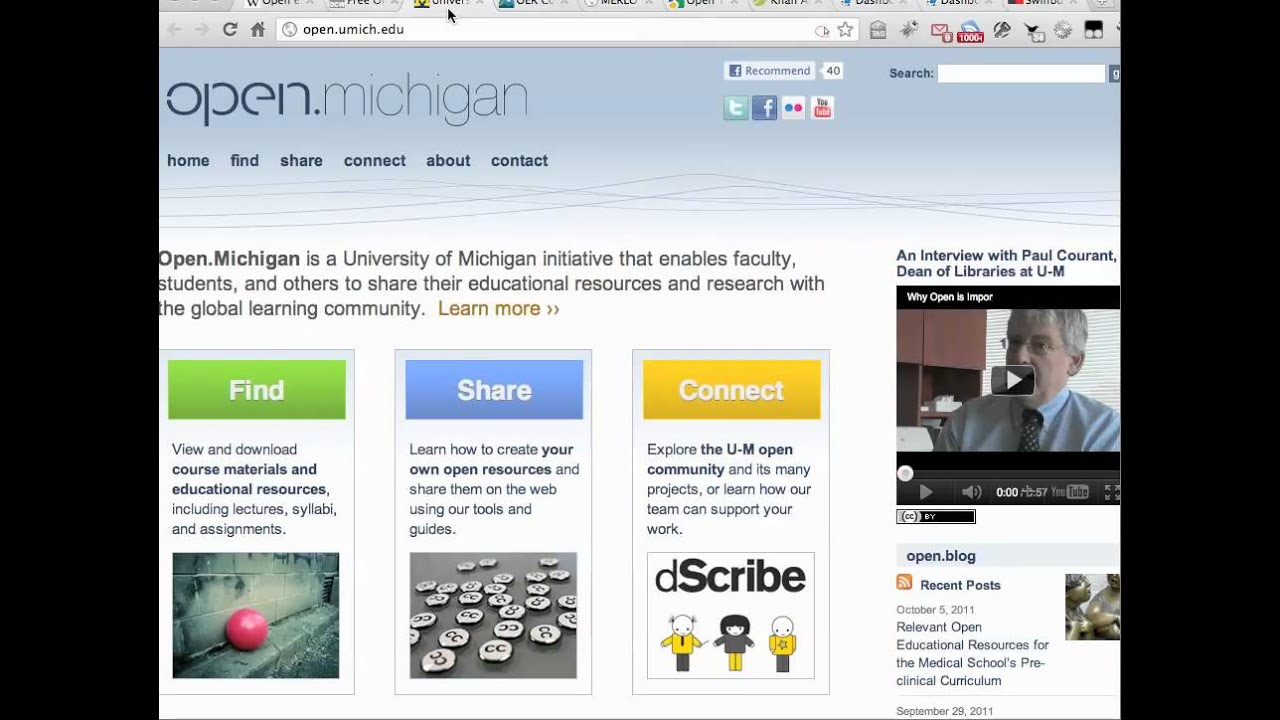1280x720 pixels.
Task: Click the browser forward arrow
Action: click(x=202, y=29)
